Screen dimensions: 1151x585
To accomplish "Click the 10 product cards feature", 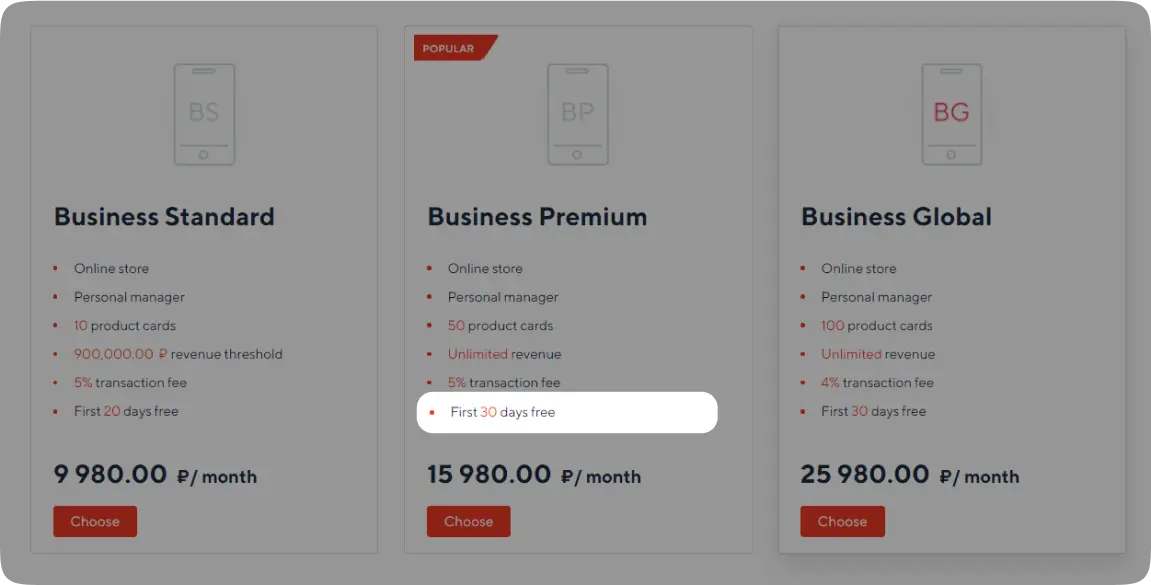I will (125, 325).
